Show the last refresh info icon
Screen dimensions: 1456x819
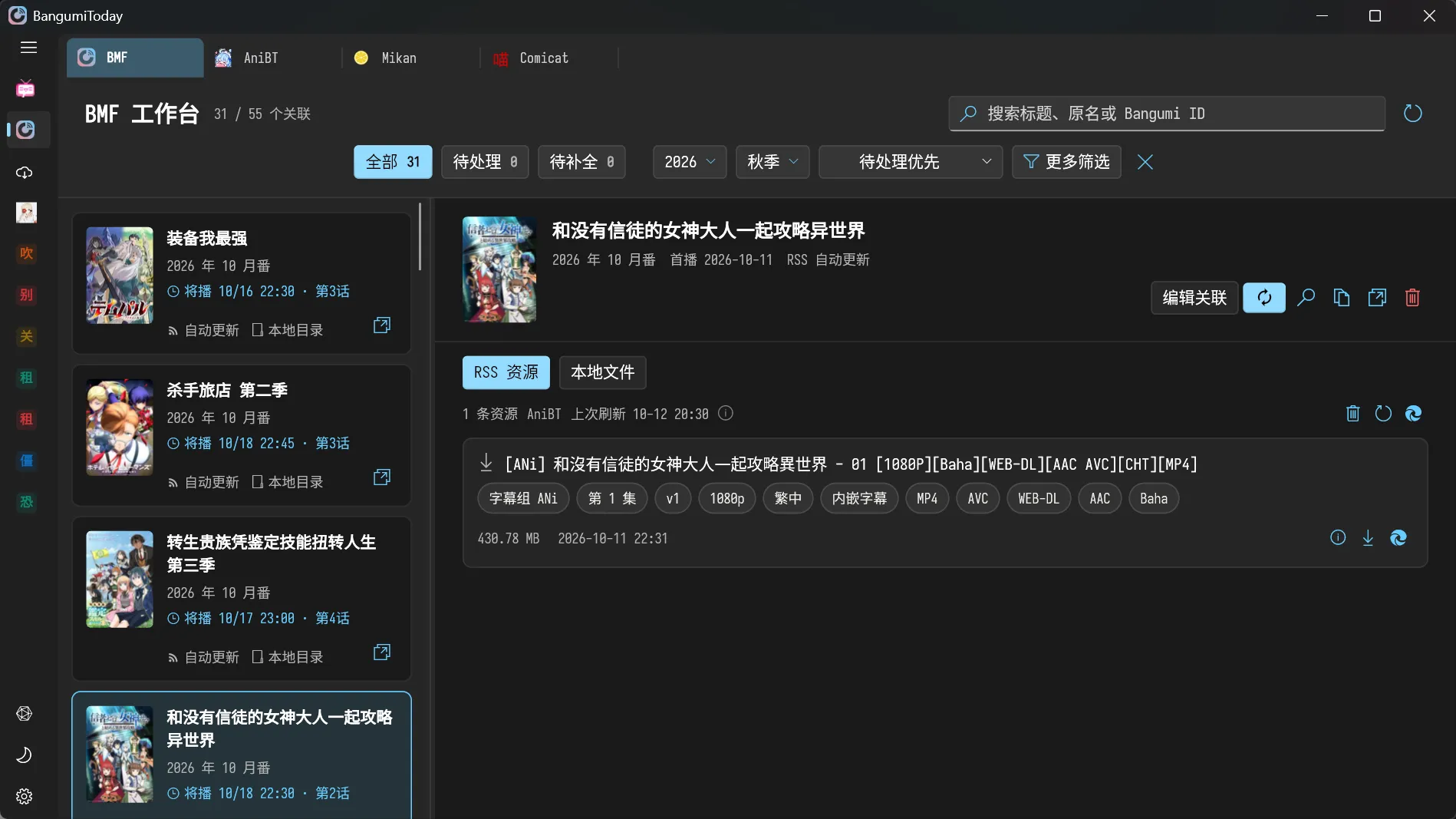coord(726,414)
